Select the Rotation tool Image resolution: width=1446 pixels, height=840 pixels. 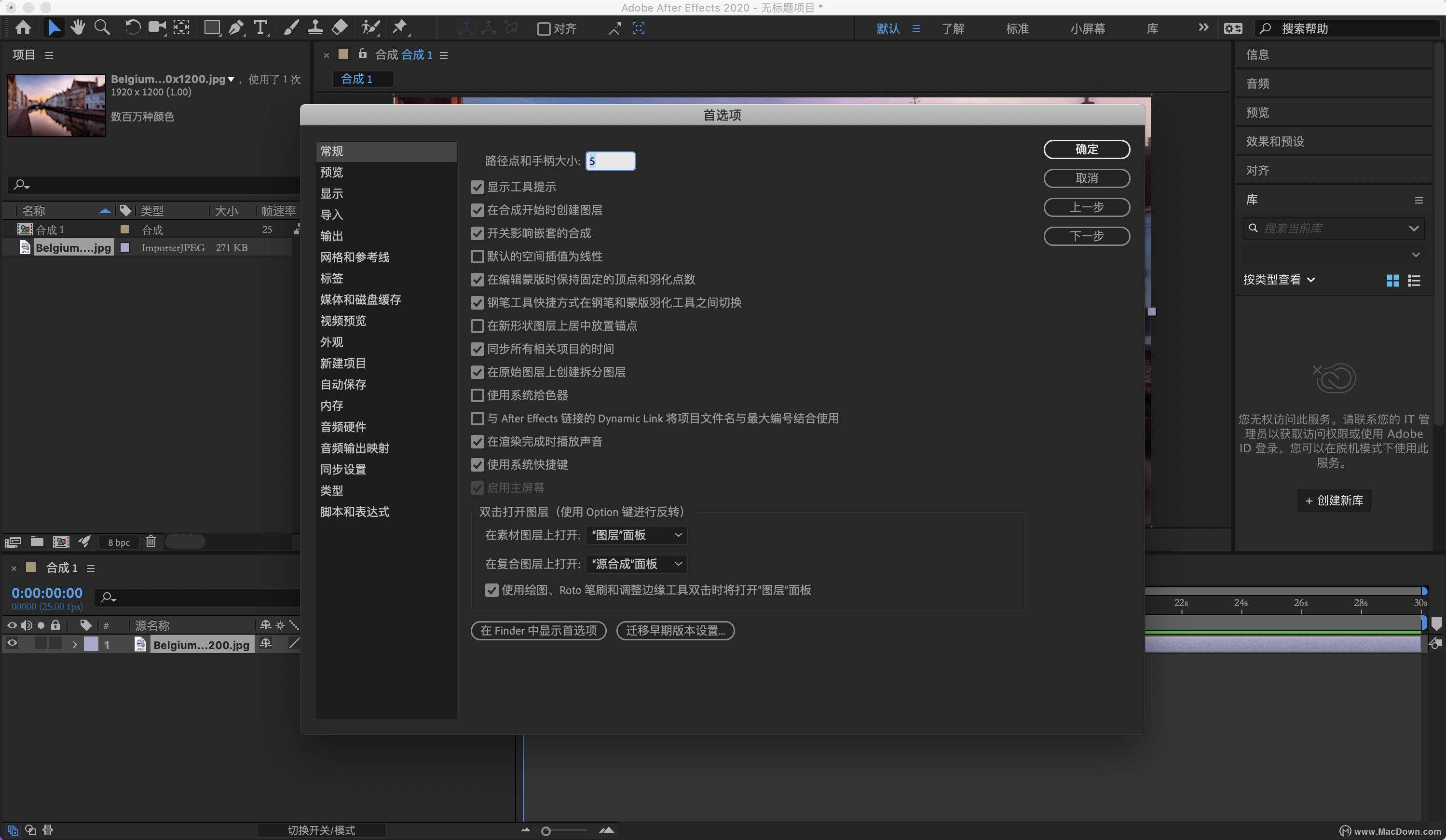[133, 27]
